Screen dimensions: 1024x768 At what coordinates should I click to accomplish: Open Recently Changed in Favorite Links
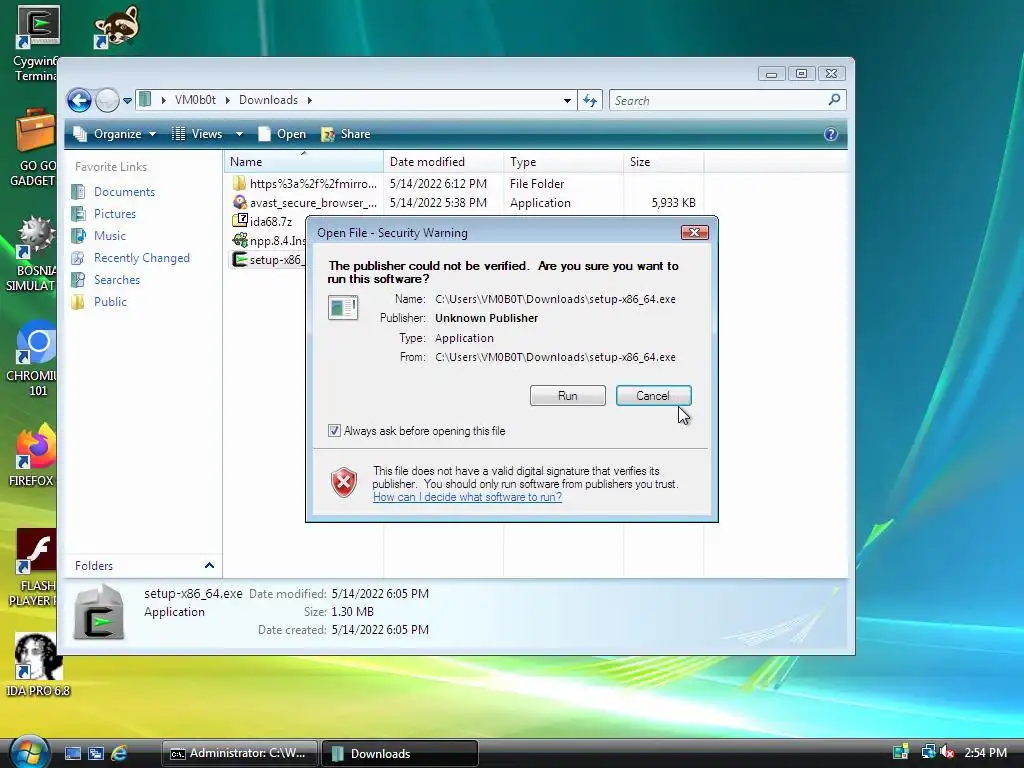[131, 258]
